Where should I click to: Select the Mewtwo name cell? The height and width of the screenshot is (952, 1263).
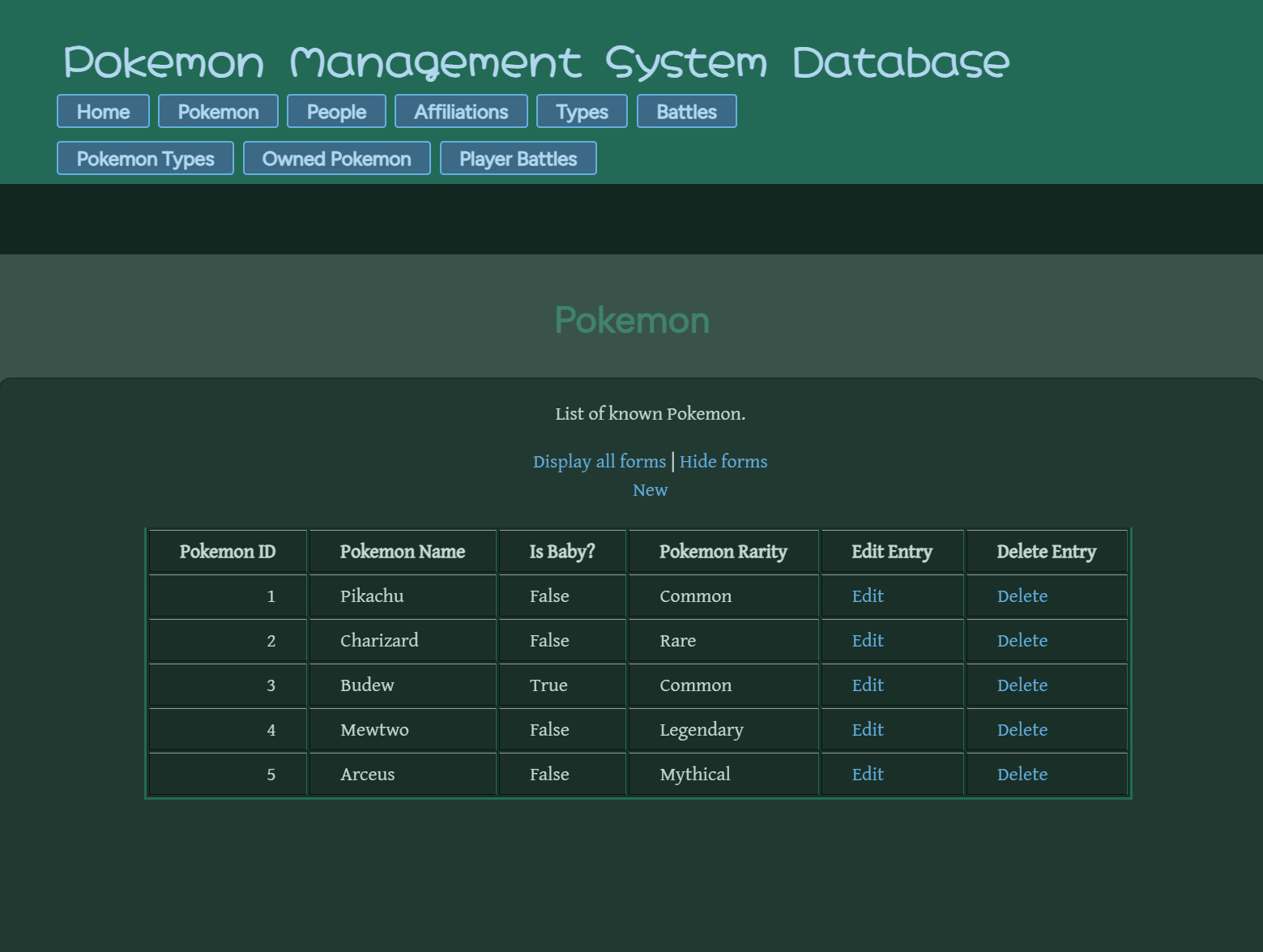pyautogui.click(x=403, y=730)
